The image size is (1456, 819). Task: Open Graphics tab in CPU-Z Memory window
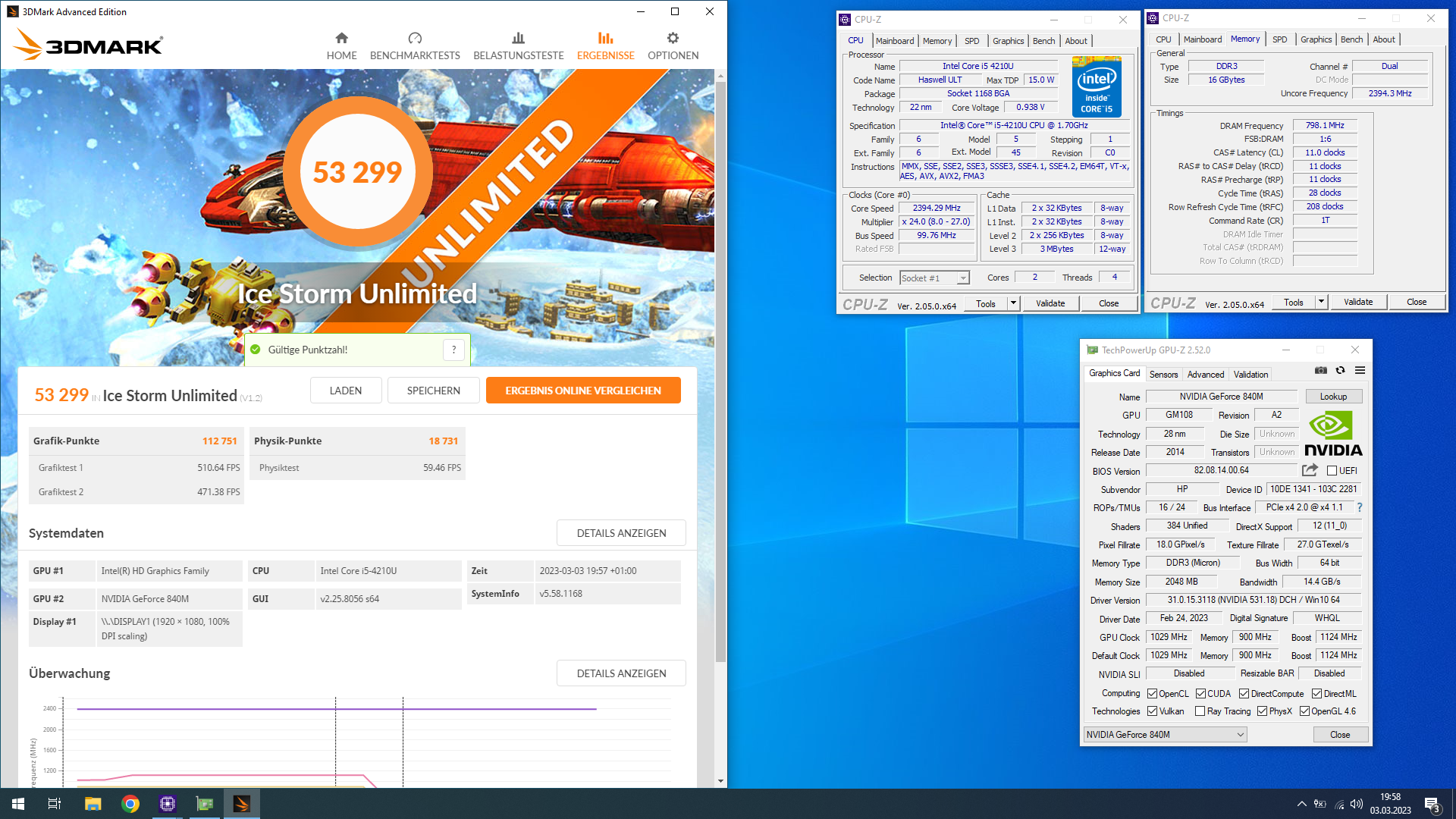pos(1316,39)
